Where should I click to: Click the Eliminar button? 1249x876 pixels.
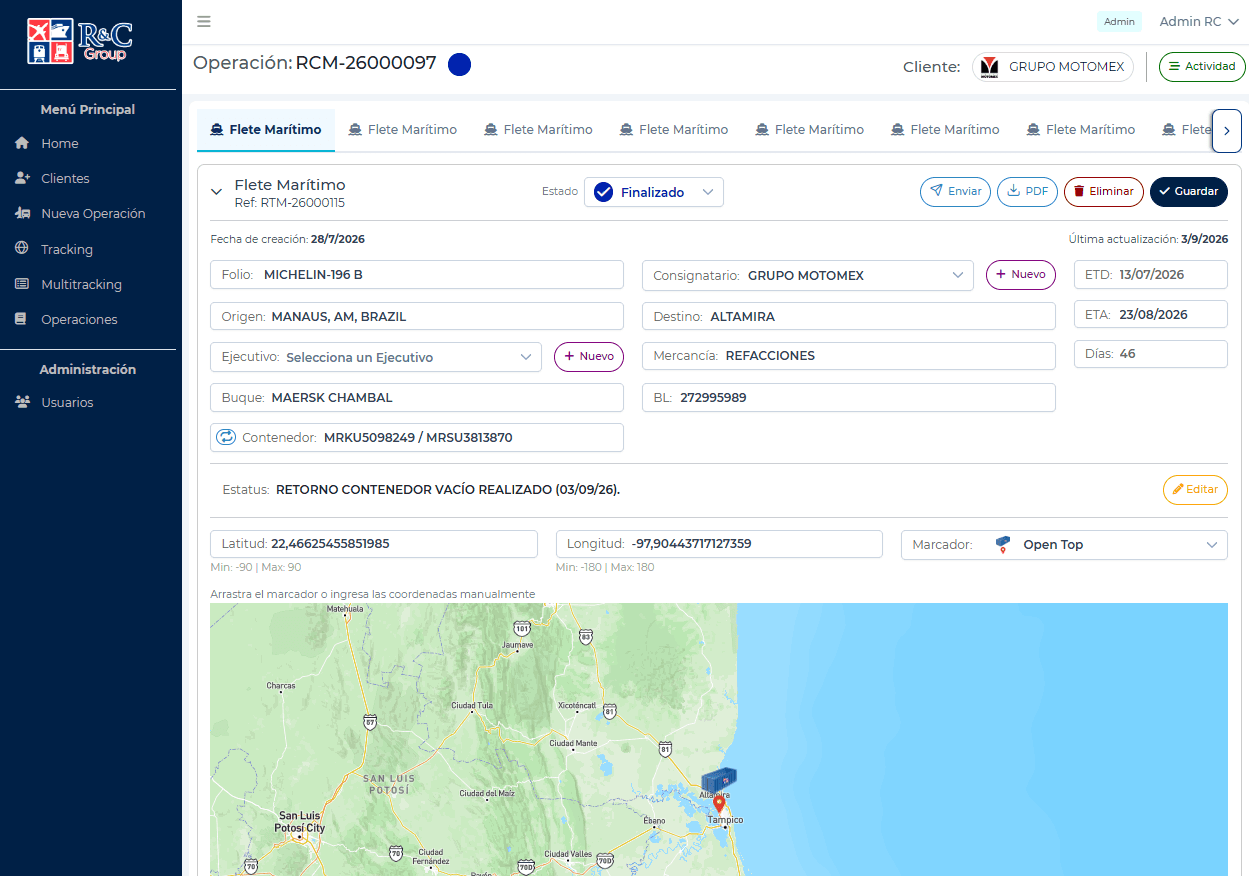(x=1103, y=191)
